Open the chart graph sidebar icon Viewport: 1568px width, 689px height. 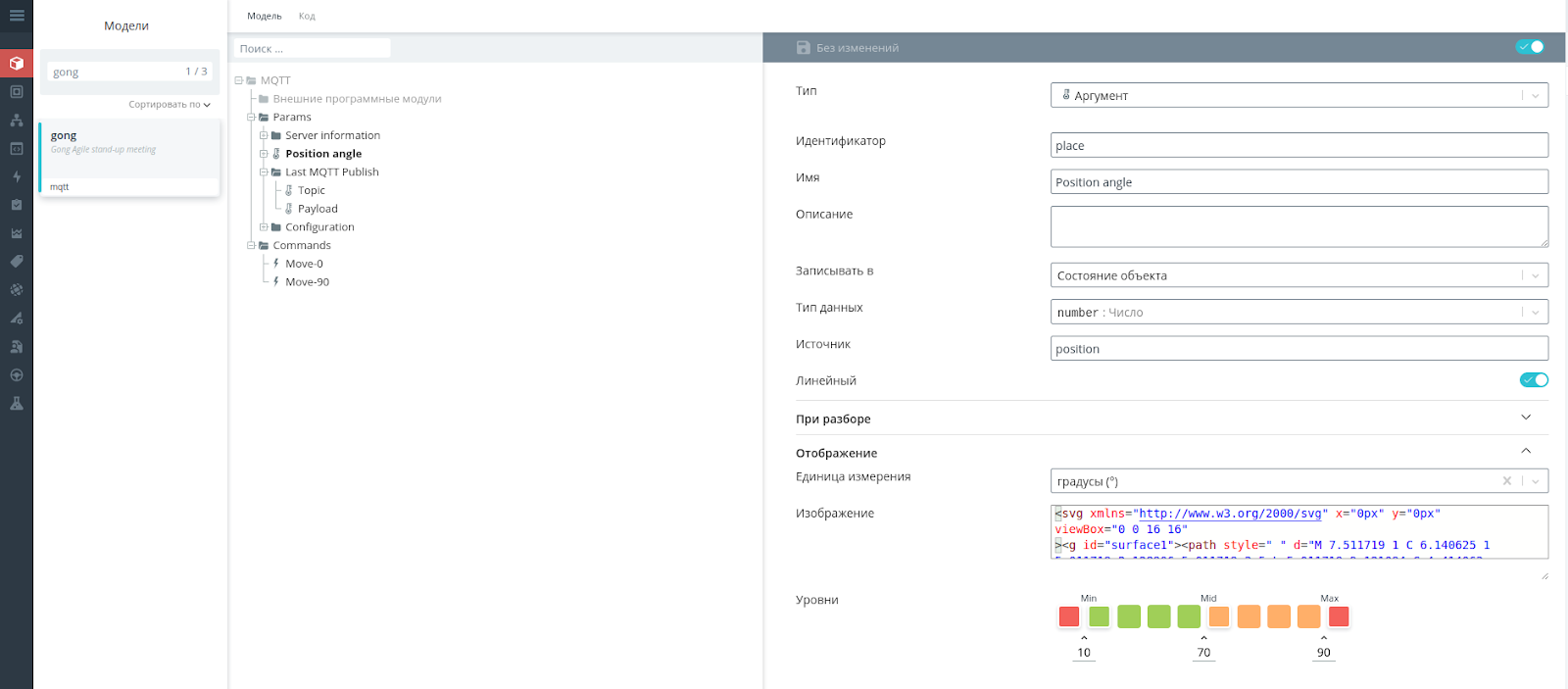pos(17,233)
